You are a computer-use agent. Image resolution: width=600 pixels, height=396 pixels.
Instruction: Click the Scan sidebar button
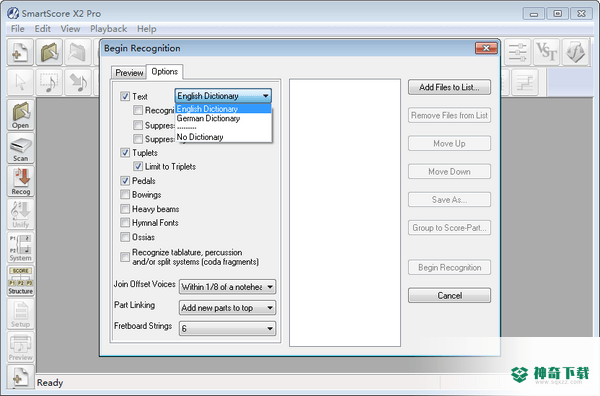click(x=20, y=148)
